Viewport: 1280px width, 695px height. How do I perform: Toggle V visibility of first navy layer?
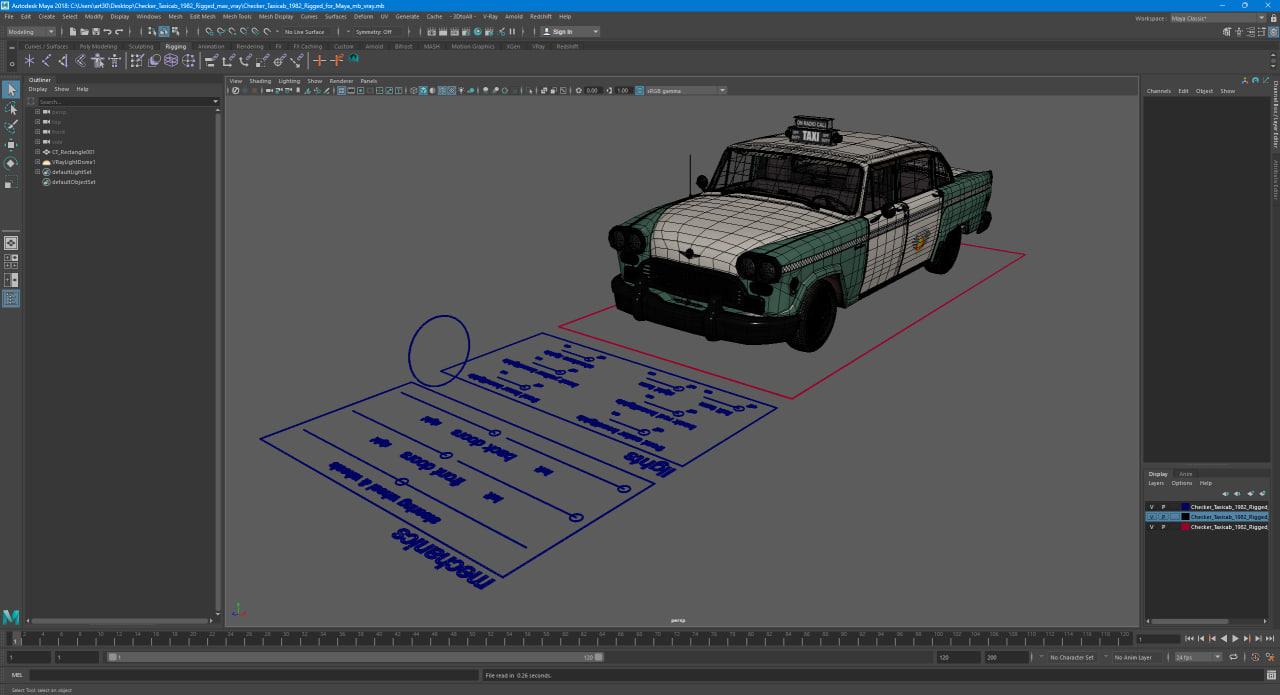1151,507
